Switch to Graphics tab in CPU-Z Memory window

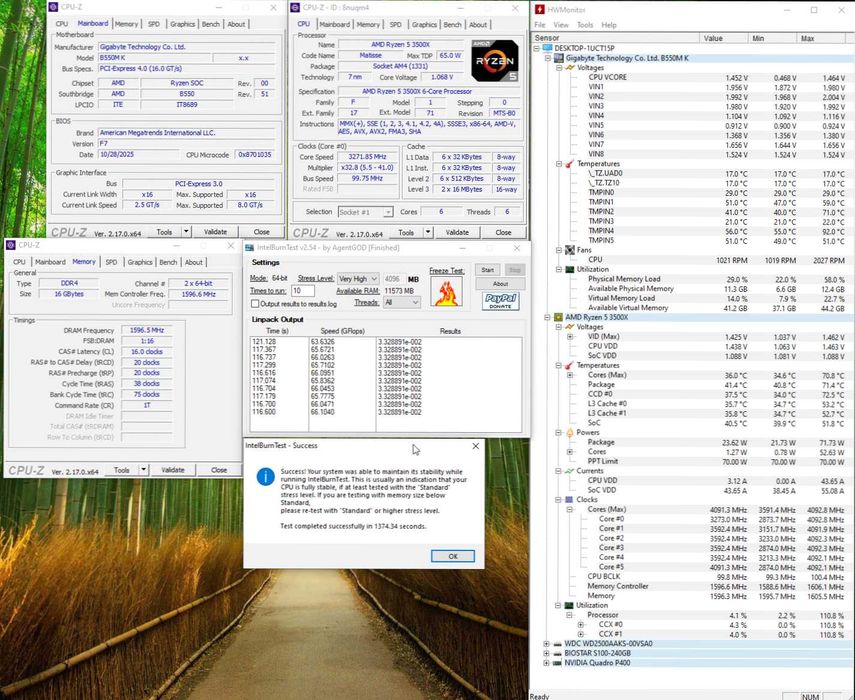pyautogui.click(x=140, y=262)
